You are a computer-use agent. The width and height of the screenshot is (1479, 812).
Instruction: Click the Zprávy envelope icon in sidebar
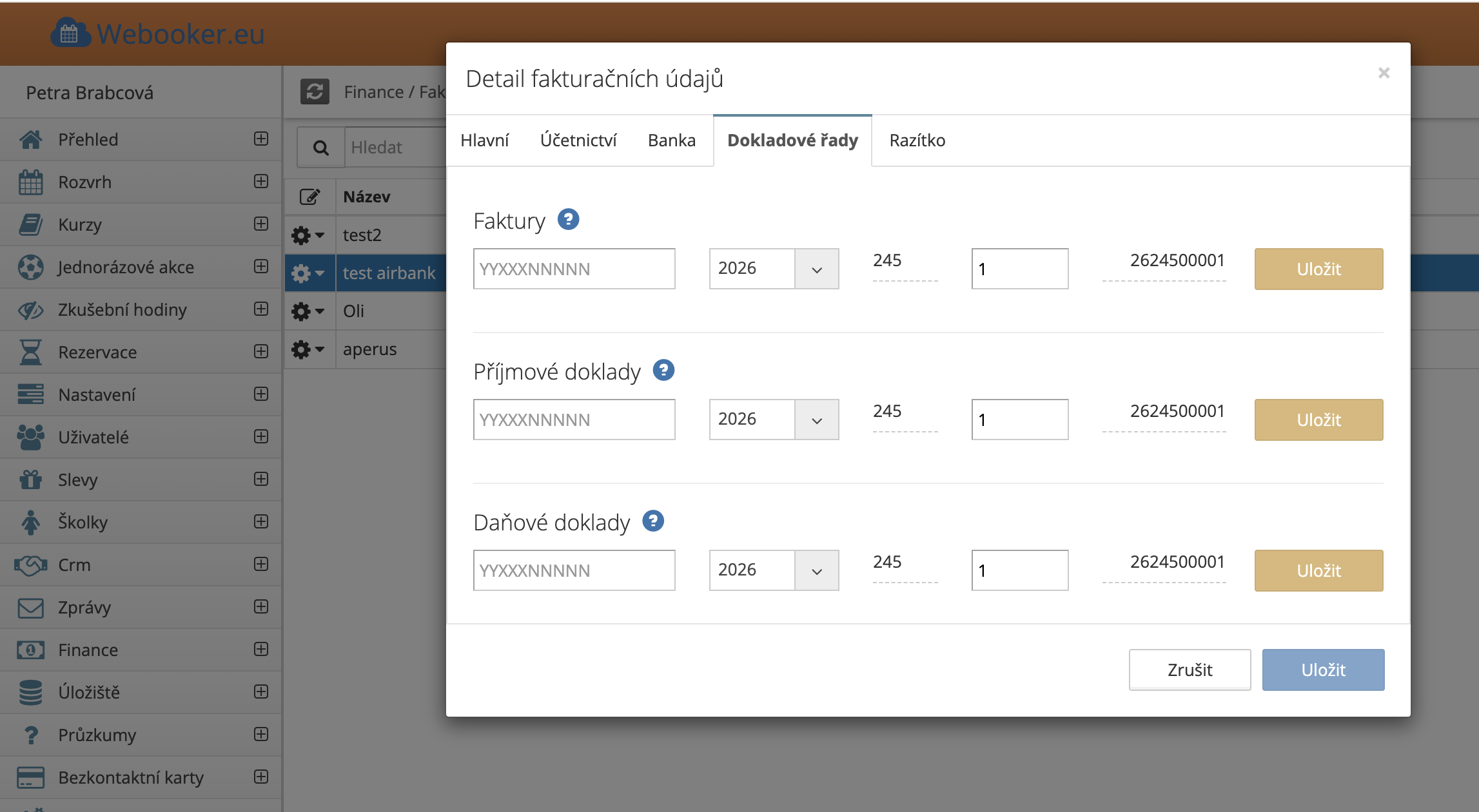tap(30, 608)
